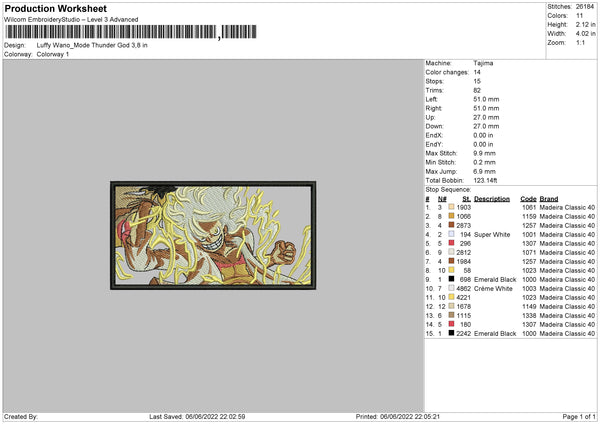This screenshot has width=600, height=424.
Task: Click the Crème White description text
Action: pos(493,289)
